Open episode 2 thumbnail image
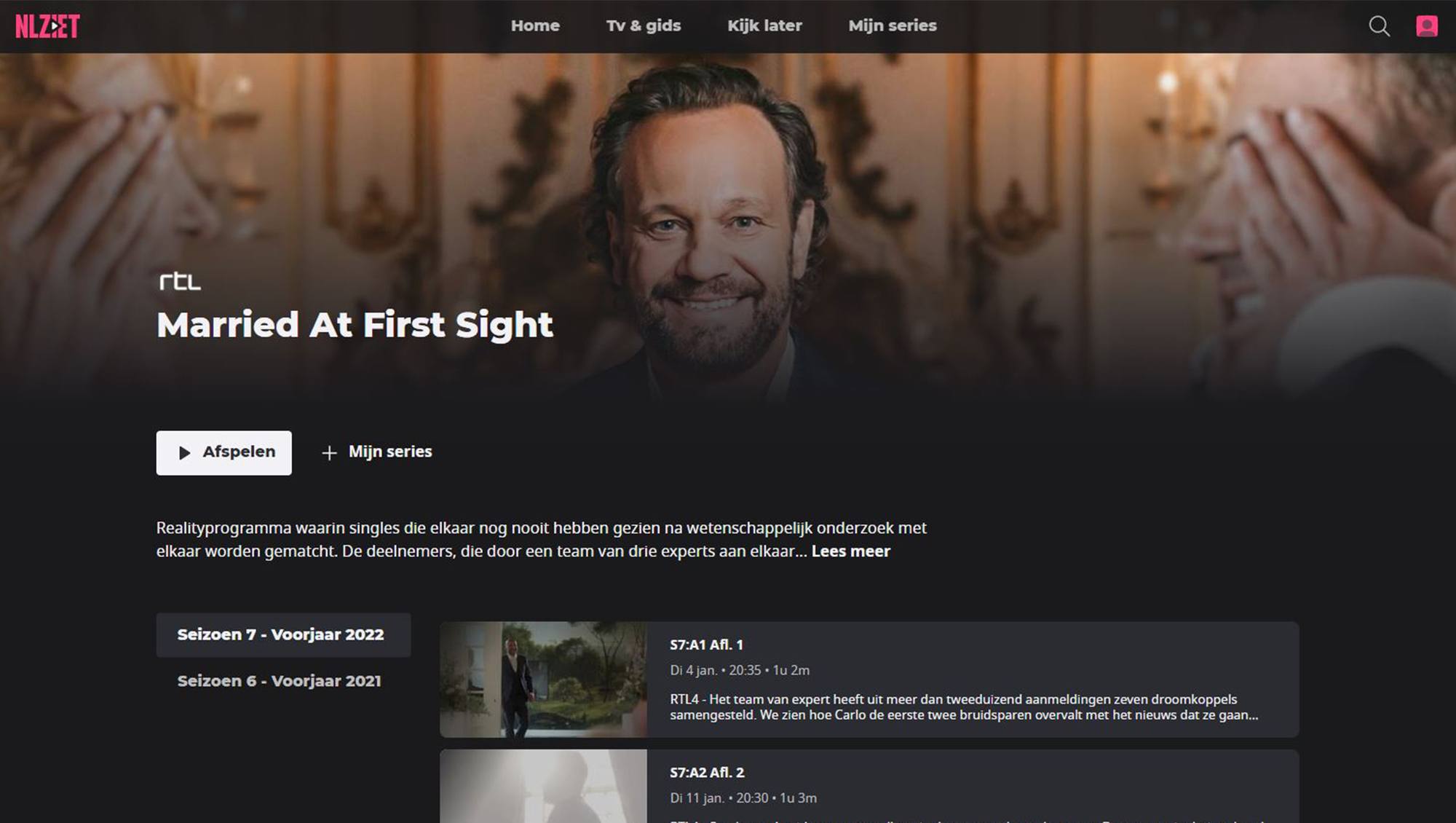The image size is (1456, 823). click(543, 787)
